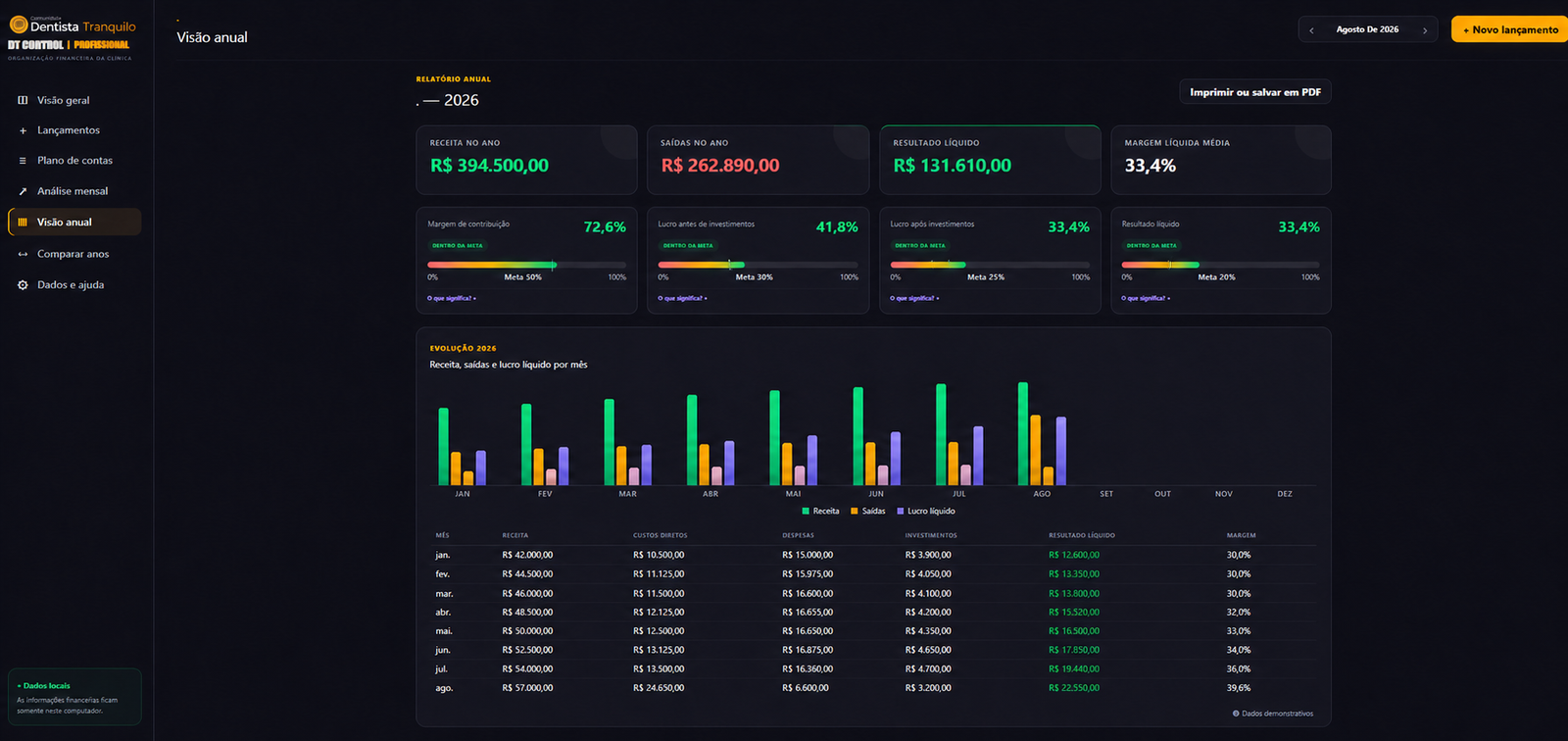Click the list icon for Plano de contas
1568x741 pixels.
coord(23,161)
